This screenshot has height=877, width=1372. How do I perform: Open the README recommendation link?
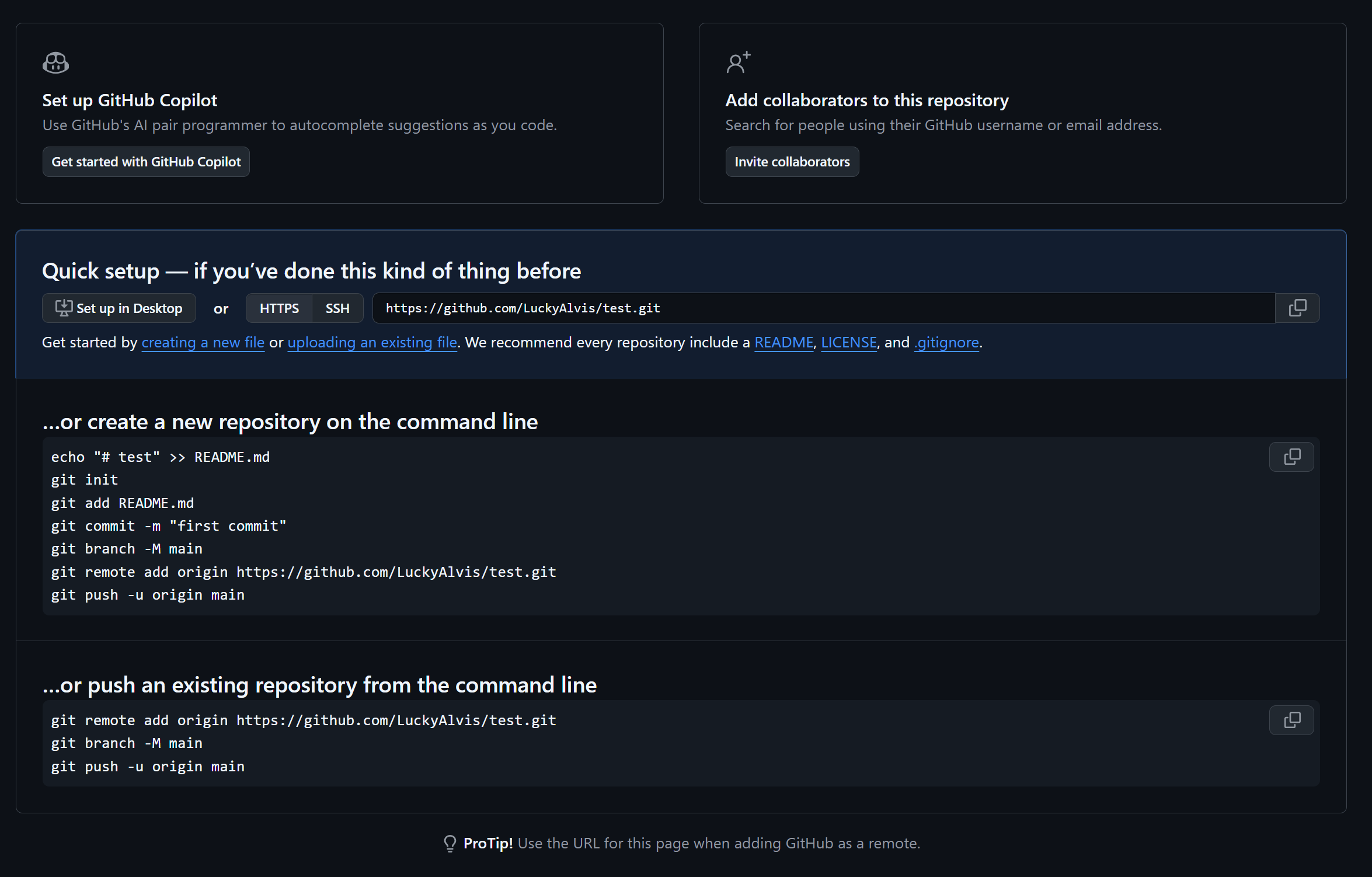coord(783,343)
